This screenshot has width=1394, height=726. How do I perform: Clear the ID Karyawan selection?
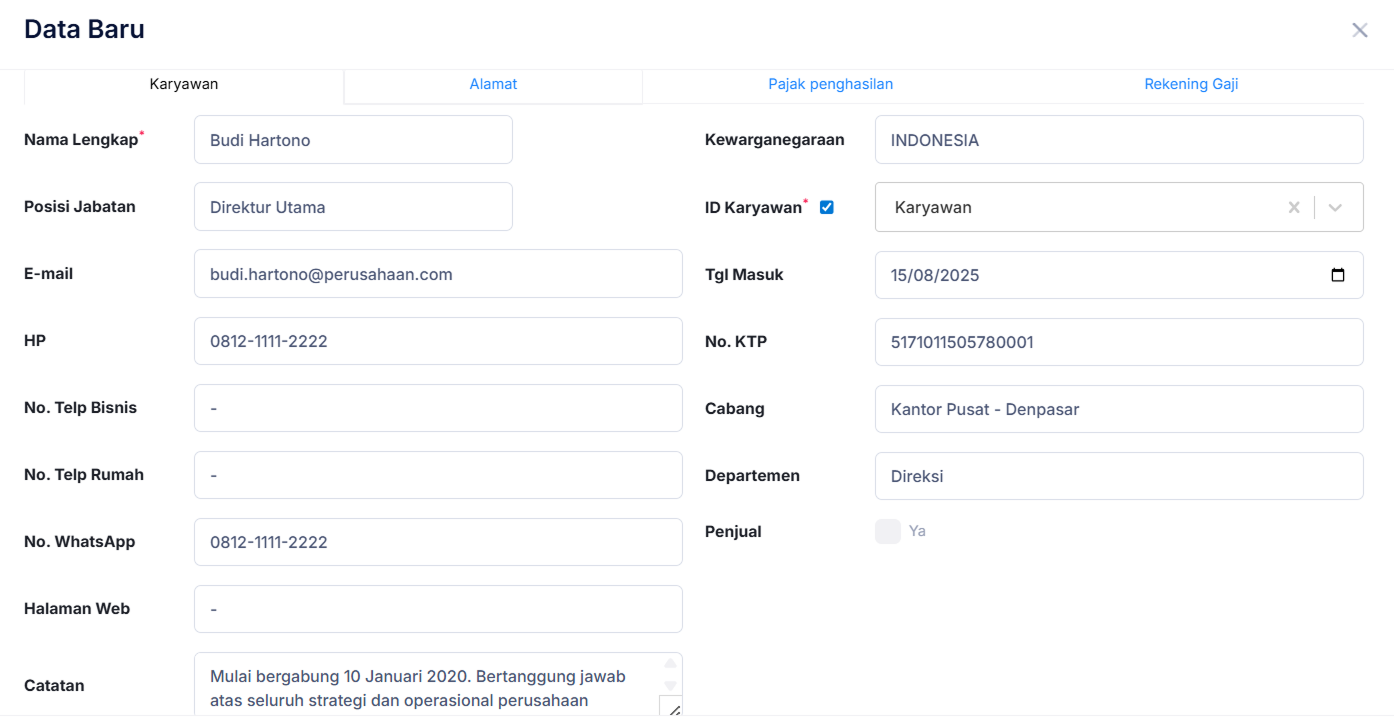click(1294, 207)
